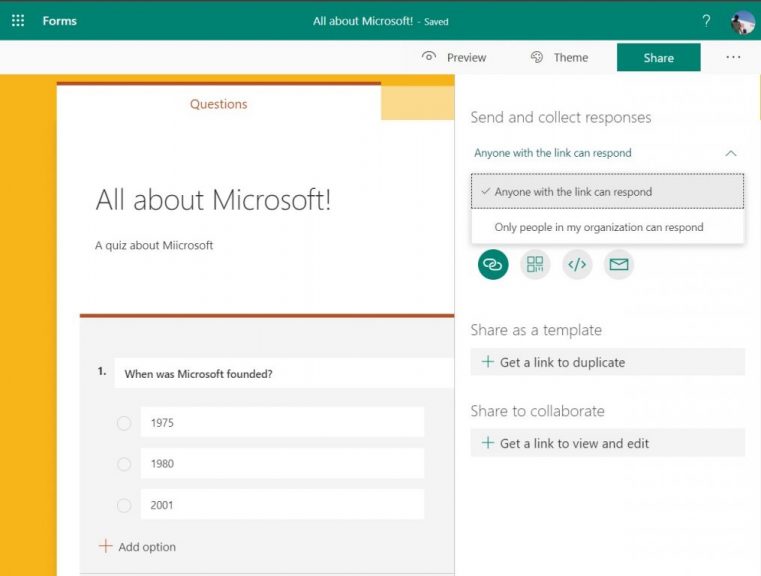Collapse the response permission dropdown chevron
Viewport: 761px width, 576px height.
(730, 153)
